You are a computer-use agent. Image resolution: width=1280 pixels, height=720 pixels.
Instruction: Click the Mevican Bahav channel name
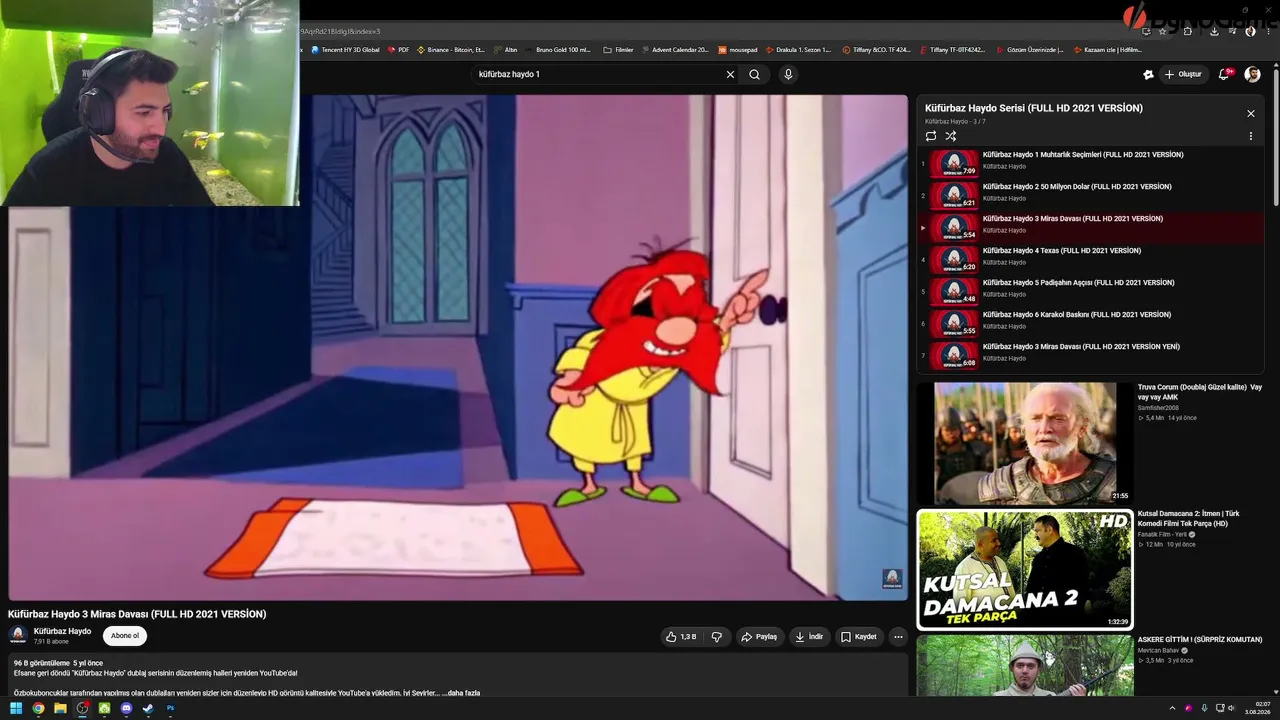pos(1158,651)
